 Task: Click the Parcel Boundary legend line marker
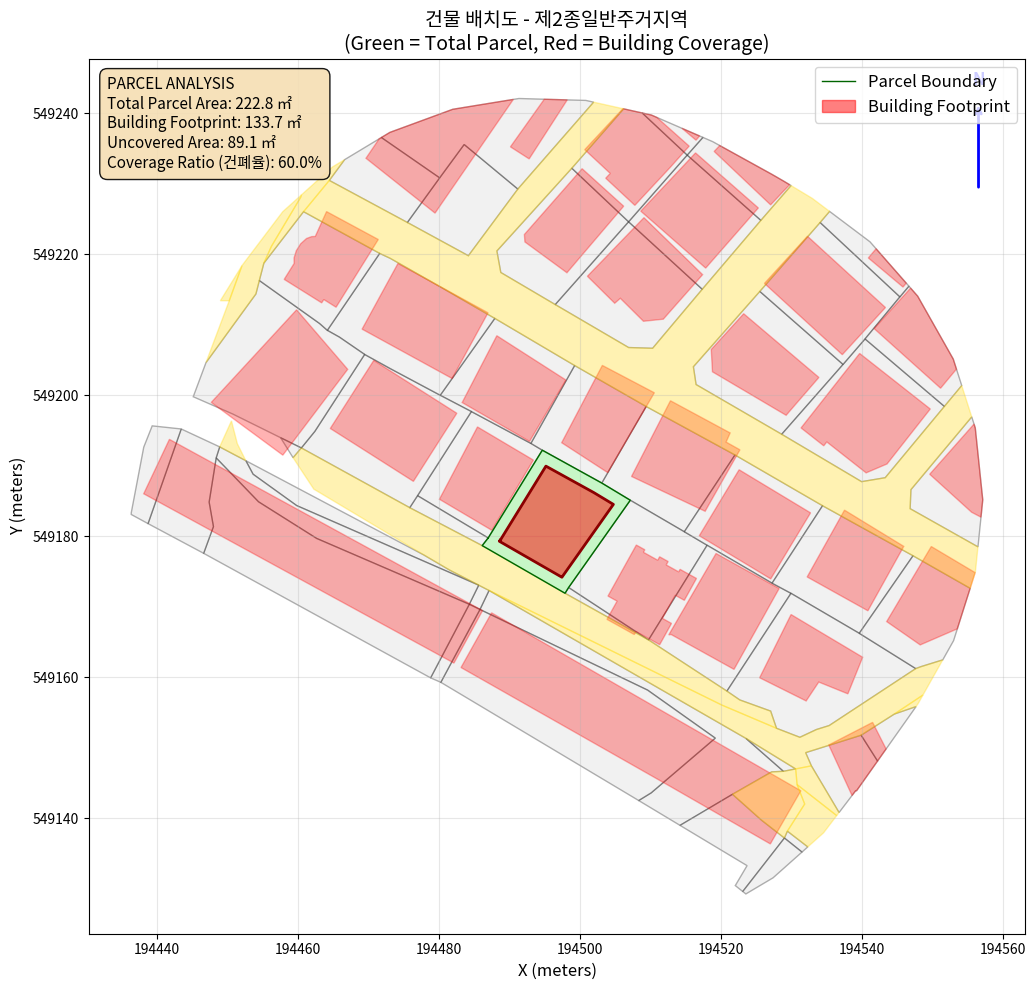point(838,81)
